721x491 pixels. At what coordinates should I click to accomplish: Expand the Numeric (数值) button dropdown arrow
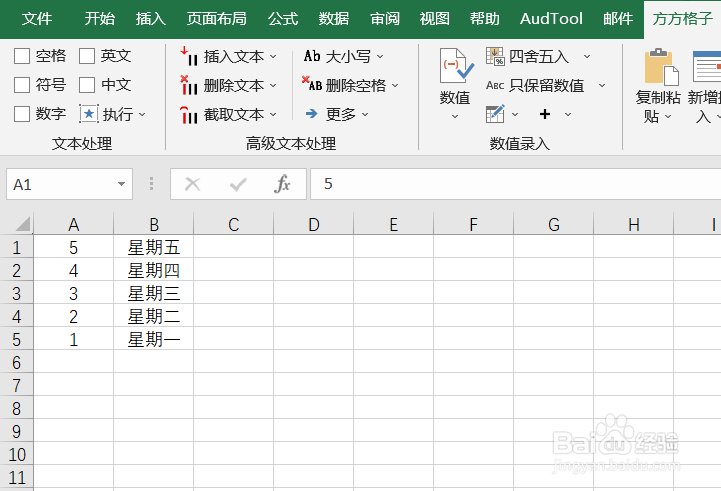coord(455,116)
